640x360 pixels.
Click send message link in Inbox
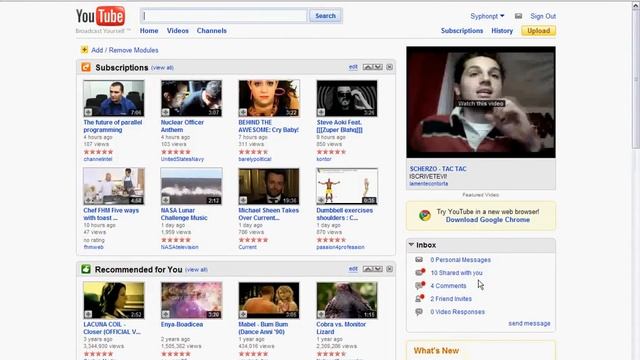point(529,323)
